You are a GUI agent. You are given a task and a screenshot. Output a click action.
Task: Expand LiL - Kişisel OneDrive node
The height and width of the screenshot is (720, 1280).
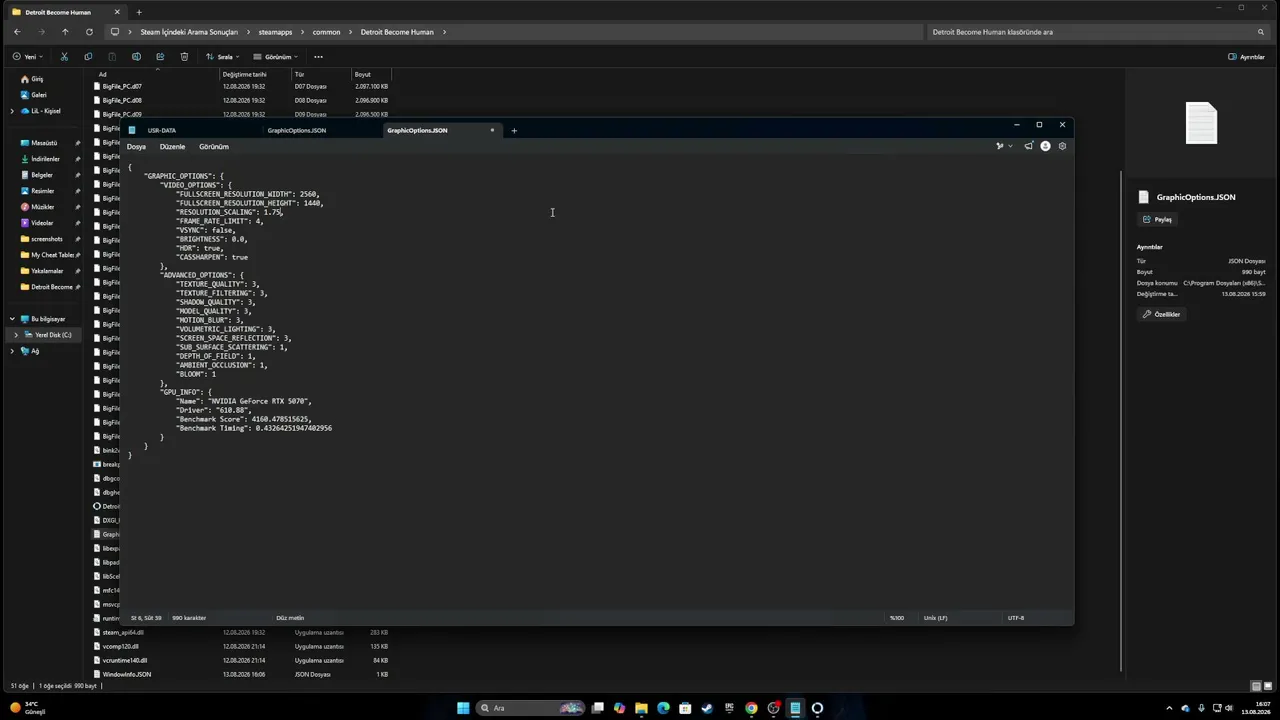[x=12, y=111]
